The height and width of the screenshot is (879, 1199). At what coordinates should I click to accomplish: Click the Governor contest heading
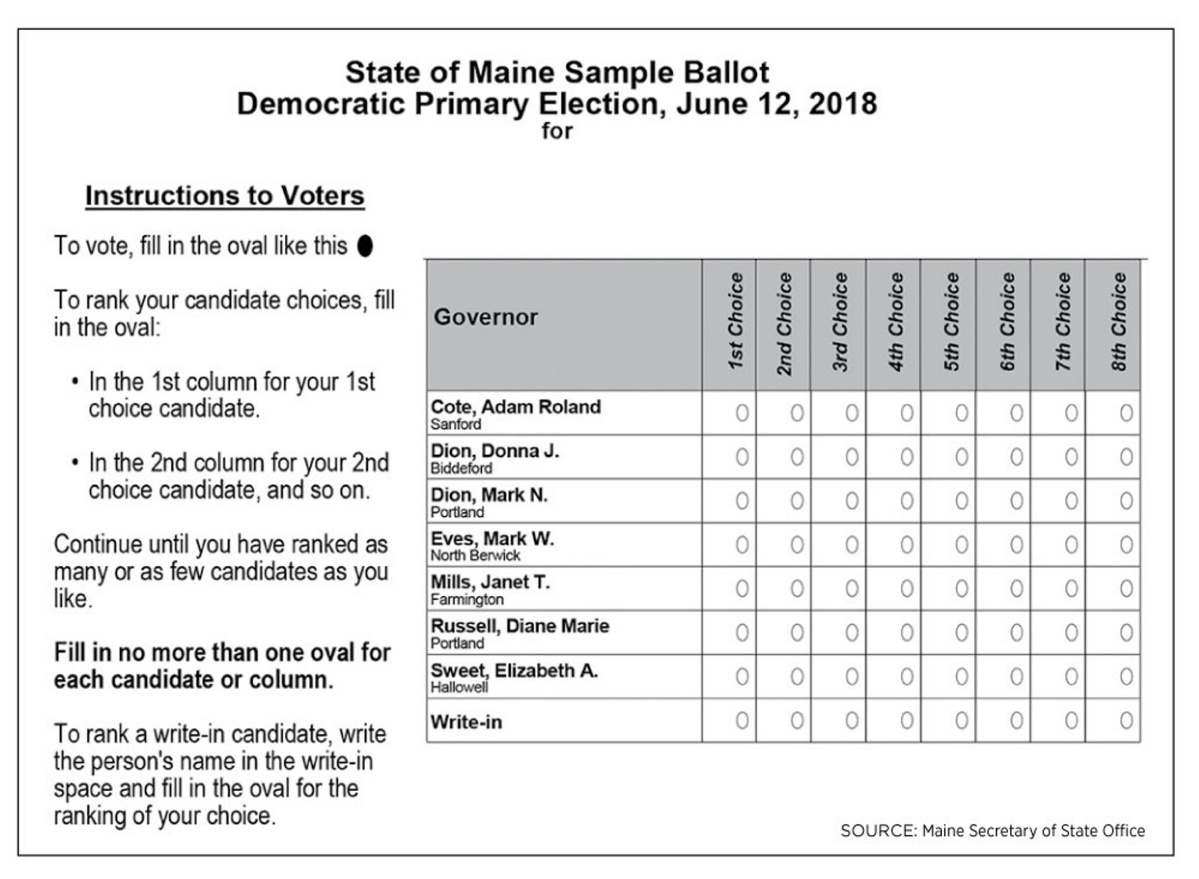[x=486, y=317]
